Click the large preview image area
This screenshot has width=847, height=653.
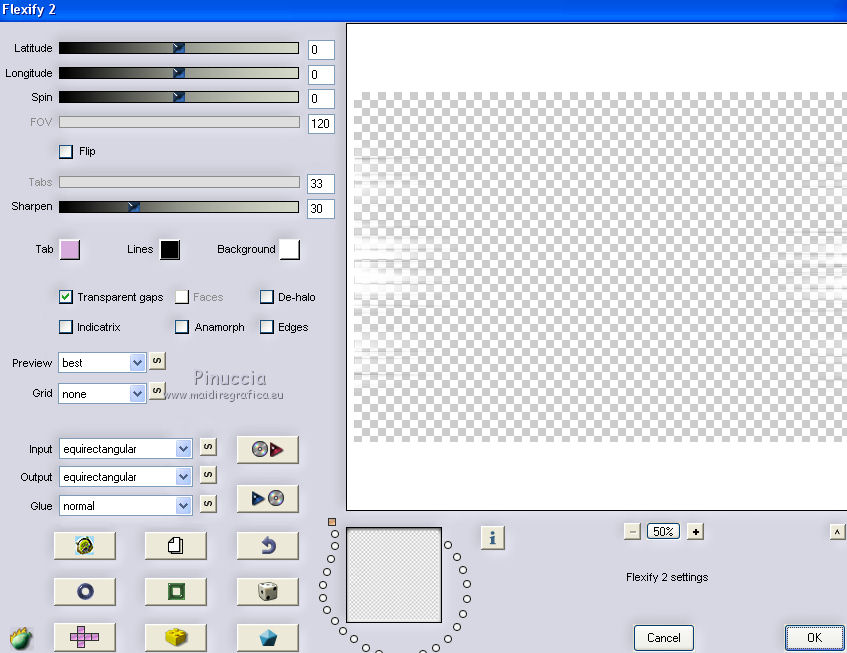coord(597,267)
